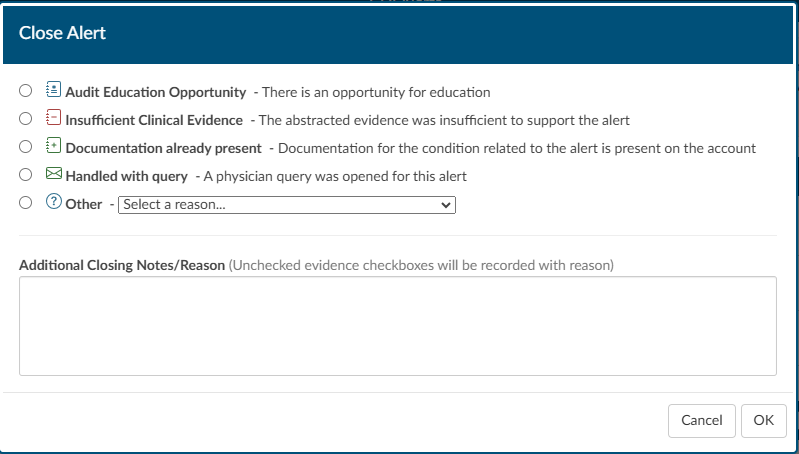The height and width of the screenshot is (454, 799).
Task: Focus the Additional Closing Notes text area
Action: (x=398, y=326)
